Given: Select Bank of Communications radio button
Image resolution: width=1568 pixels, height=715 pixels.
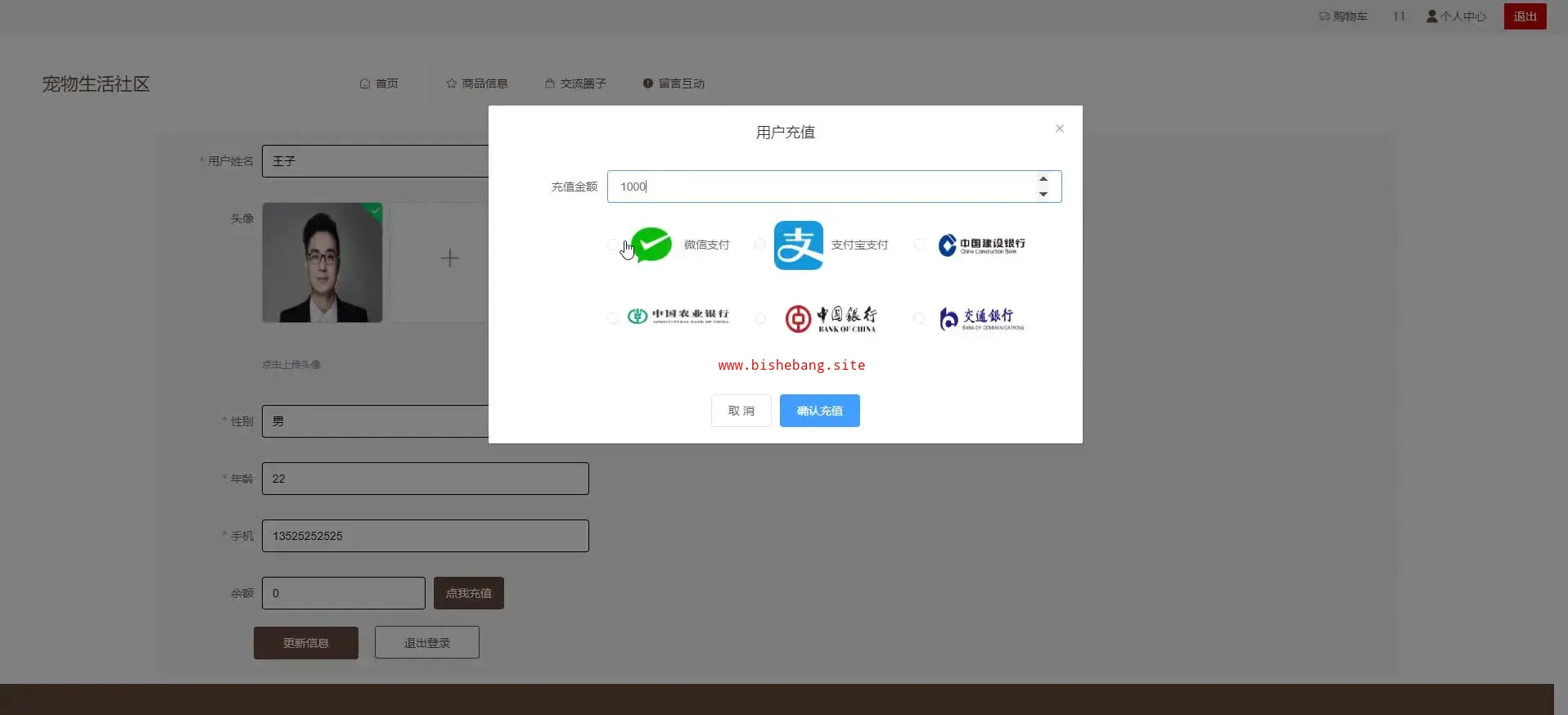Looking at the screenshot, I should click(919, 318).
